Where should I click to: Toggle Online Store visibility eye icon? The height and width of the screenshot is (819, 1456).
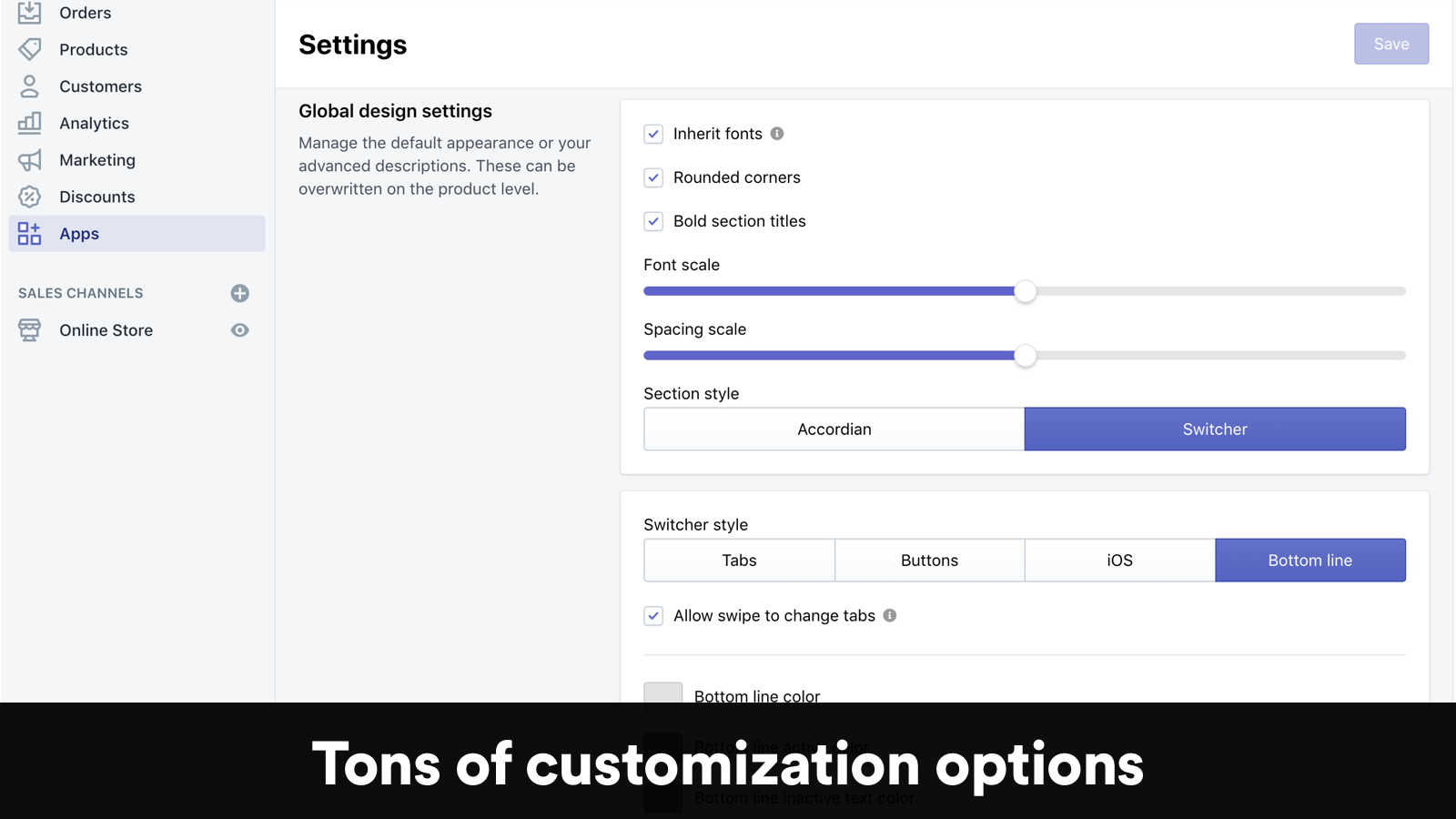point(239,330)
